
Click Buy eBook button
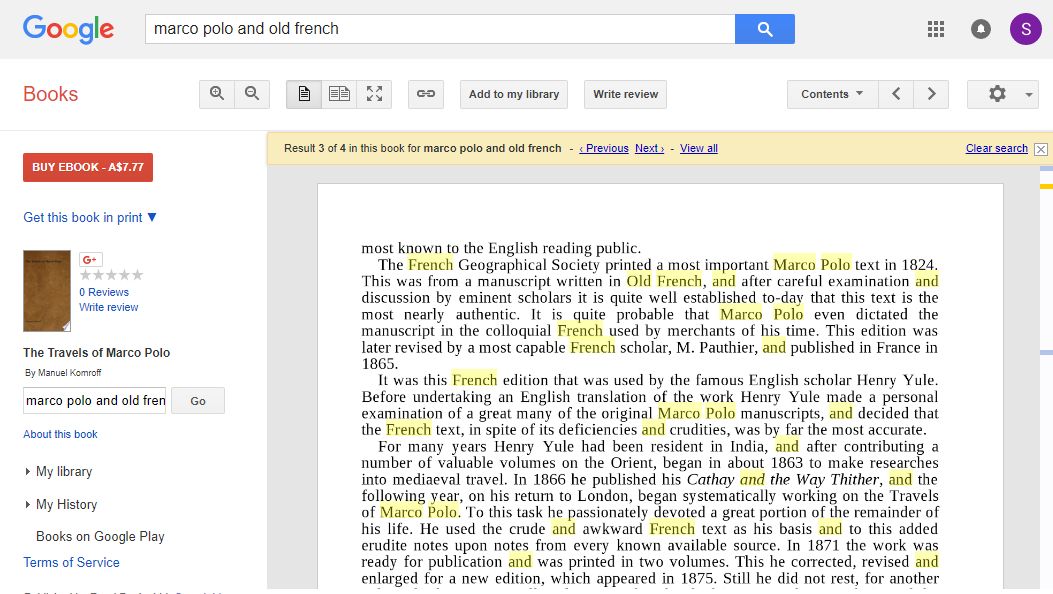[x=88, y=167]
